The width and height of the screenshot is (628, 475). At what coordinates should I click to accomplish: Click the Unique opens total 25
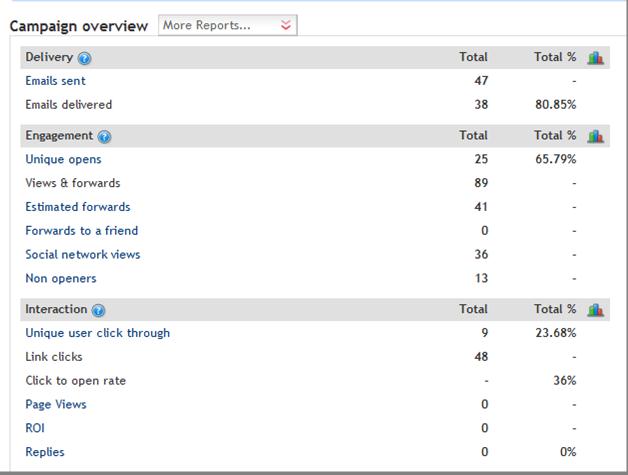pos(481,159)
